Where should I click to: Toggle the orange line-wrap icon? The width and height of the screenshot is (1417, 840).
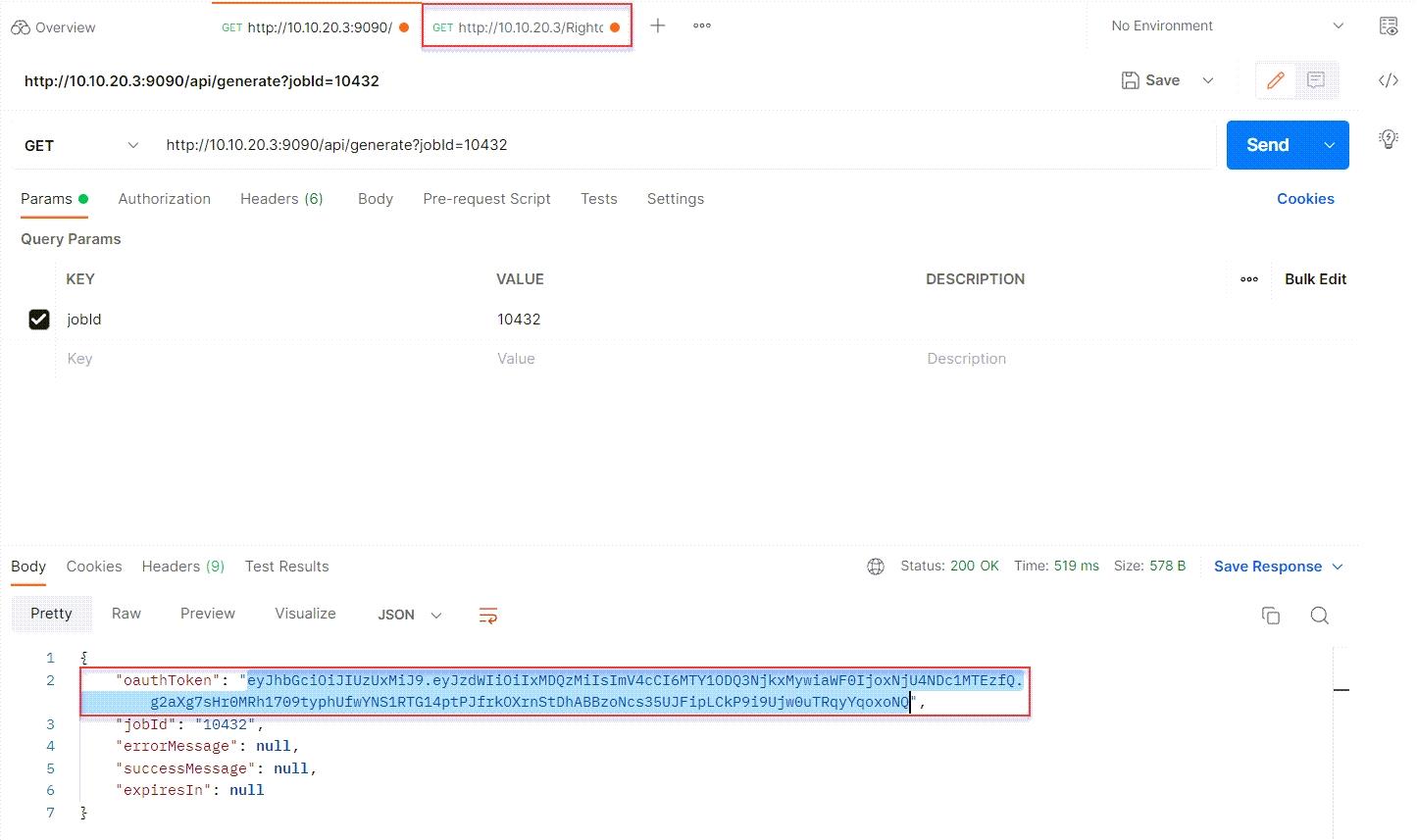pos(487,616)
